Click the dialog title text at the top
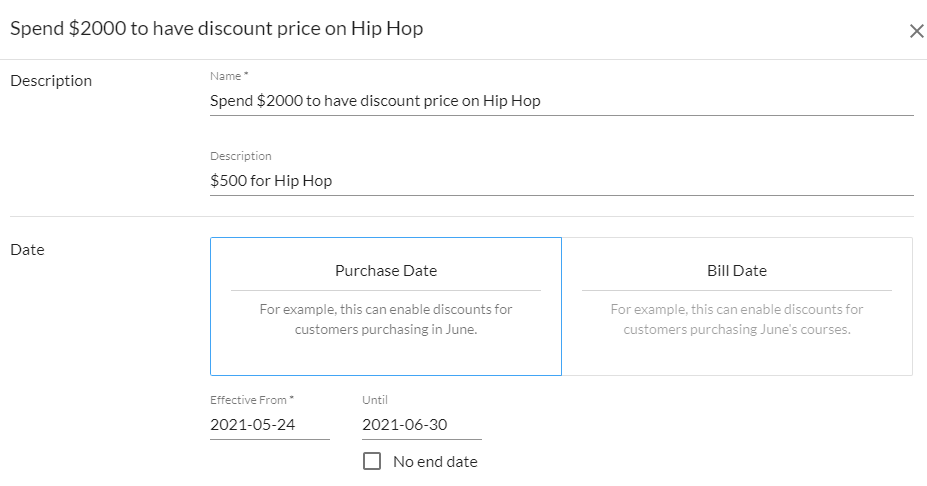Viewport: 927px width, 486px height. pyautogui.click(x=216, y=29)
